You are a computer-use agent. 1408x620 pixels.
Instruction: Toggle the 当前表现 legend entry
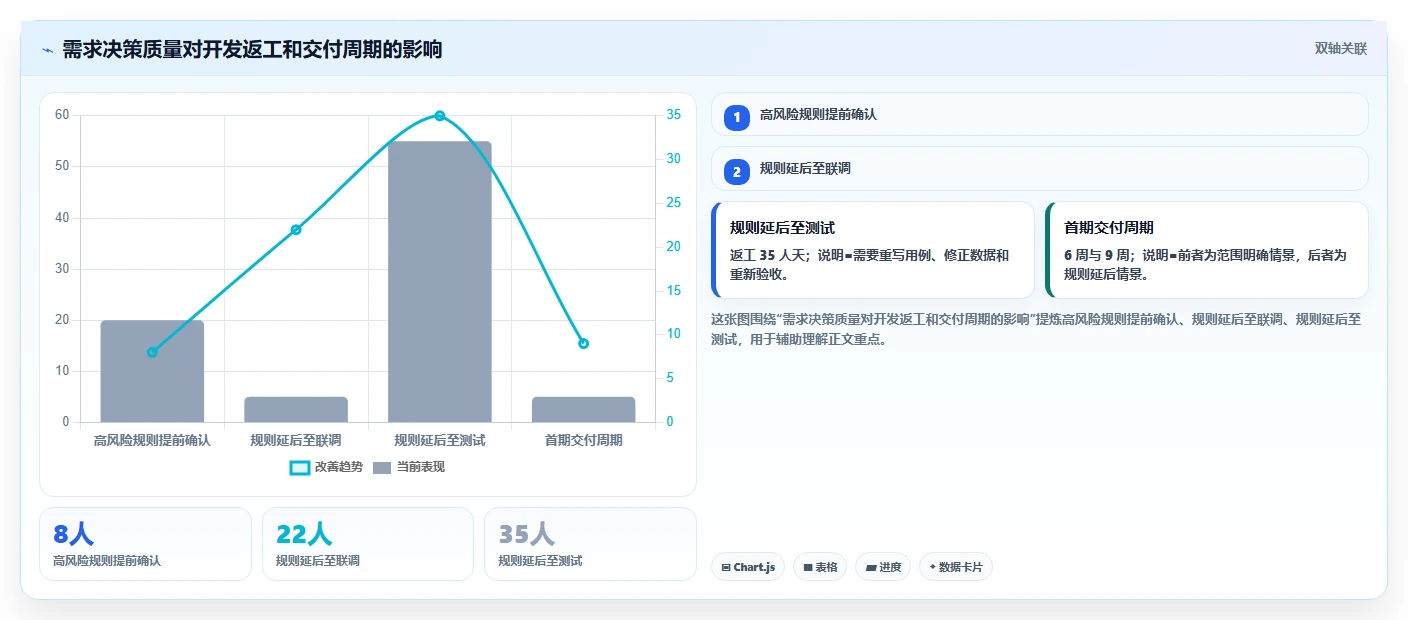pyautogui.click(x=408, y=467)
